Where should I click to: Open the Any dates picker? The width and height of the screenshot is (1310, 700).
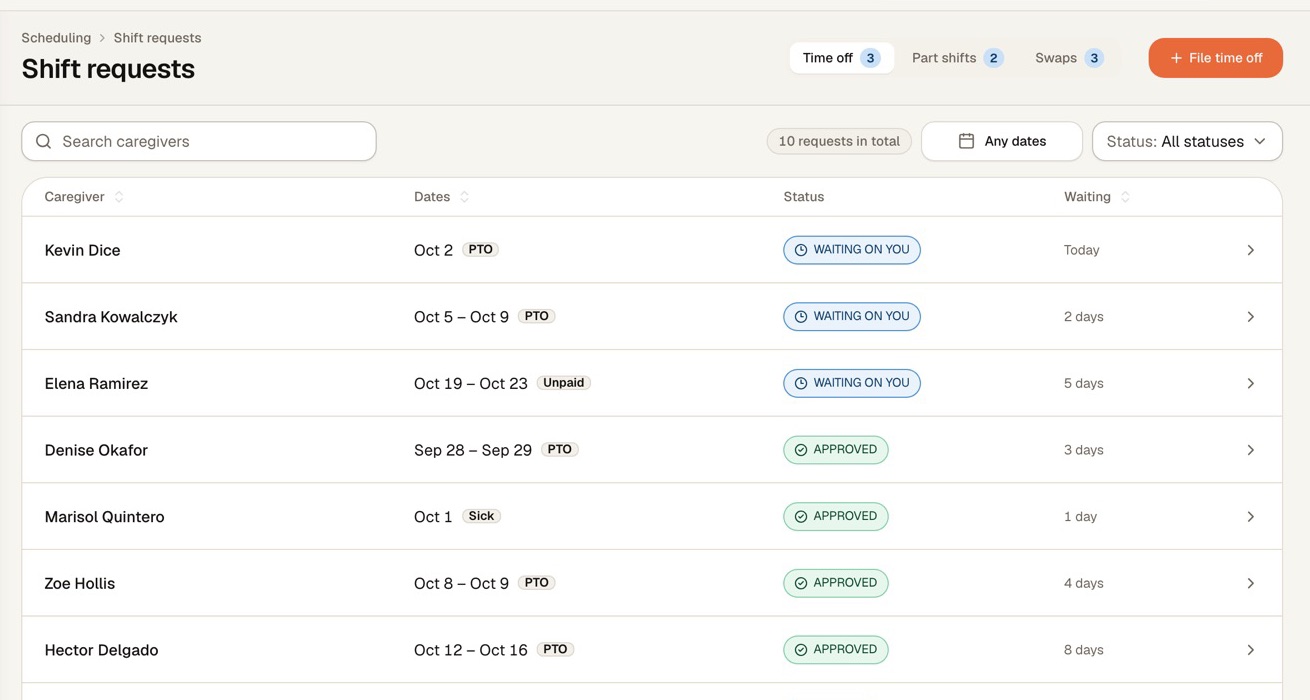1001,141
